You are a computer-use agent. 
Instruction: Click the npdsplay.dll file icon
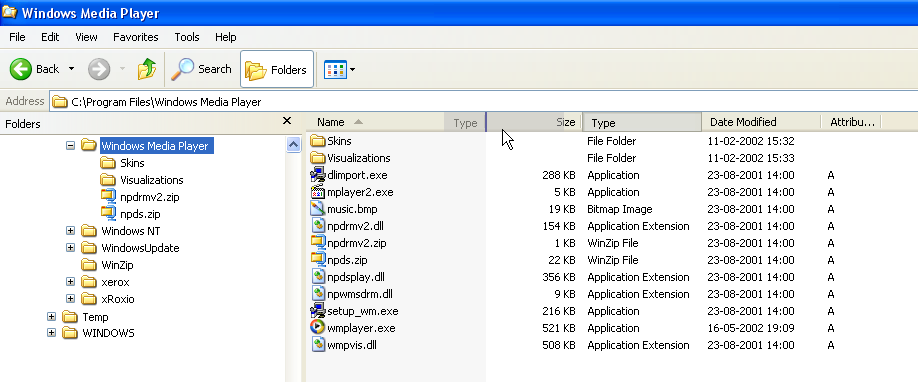pos(317,277)
